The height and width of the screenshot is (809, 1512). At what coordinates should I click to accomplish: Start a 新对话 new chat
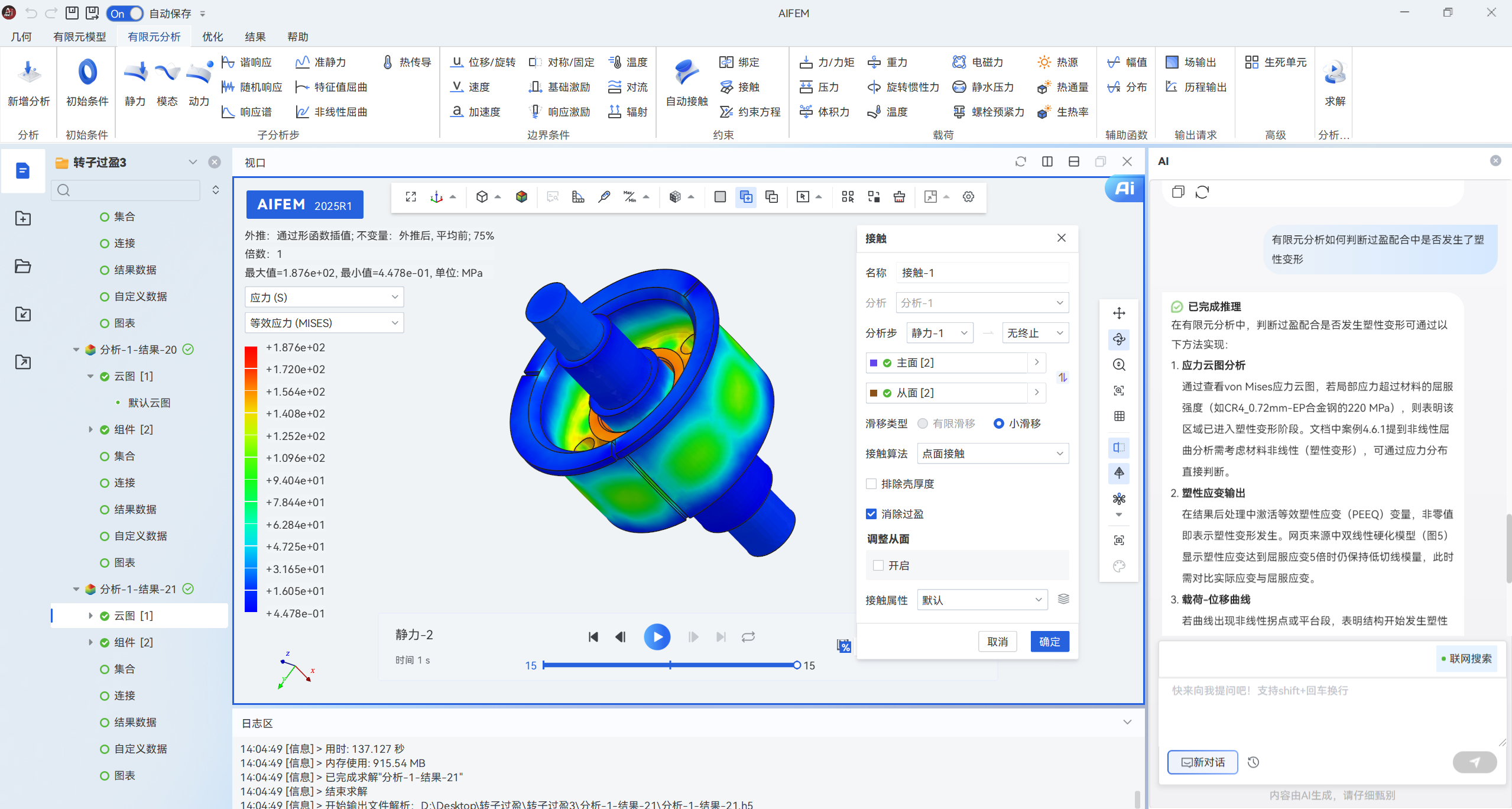point(1203,762)
